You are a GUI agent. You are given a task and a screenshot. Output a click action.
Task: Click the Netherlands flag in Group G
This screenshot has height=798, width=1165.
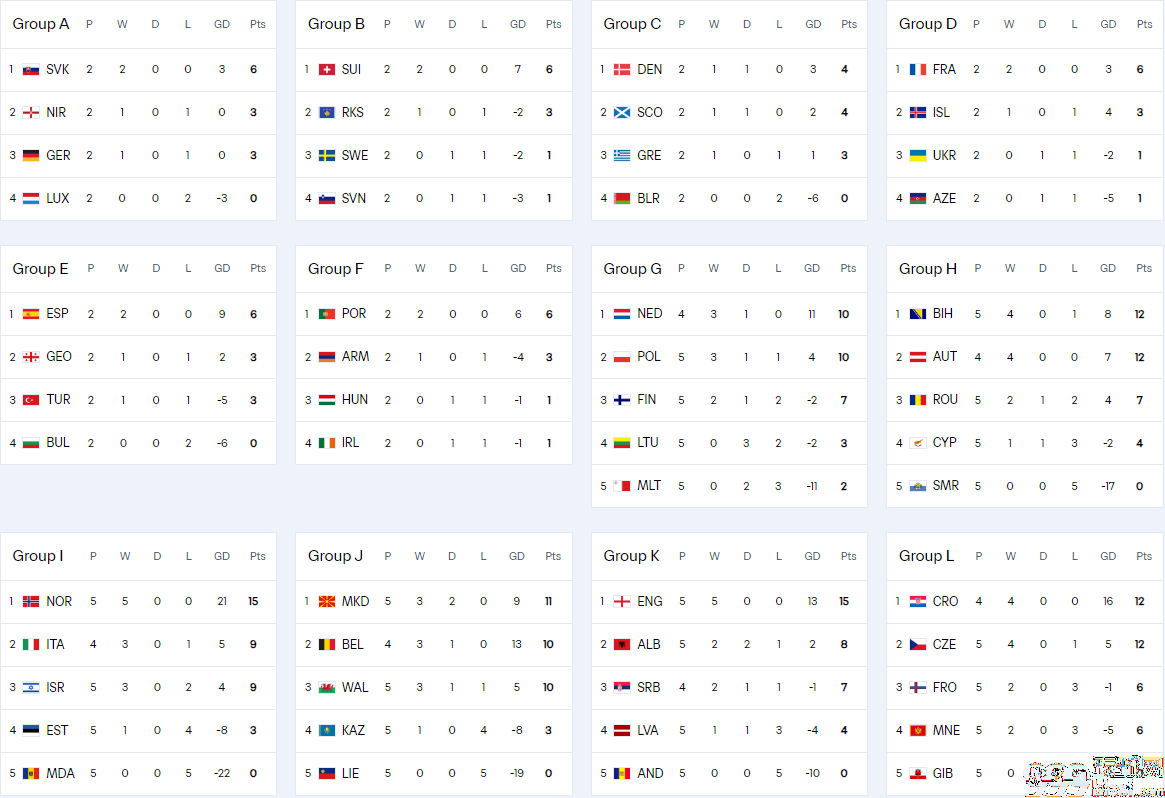(622, 314)
